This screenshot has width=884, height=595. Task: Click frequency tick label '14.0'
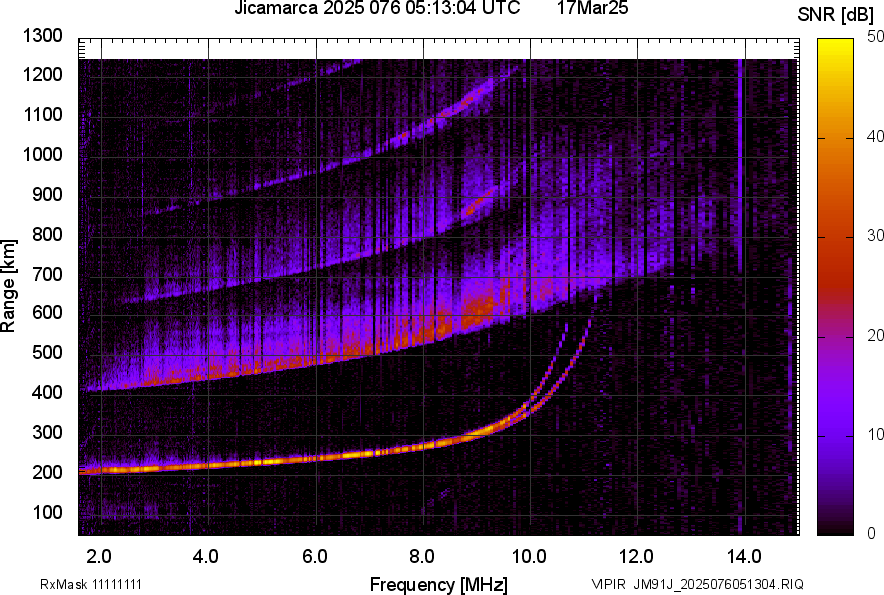pyautogui.click(x=744, y=557)
